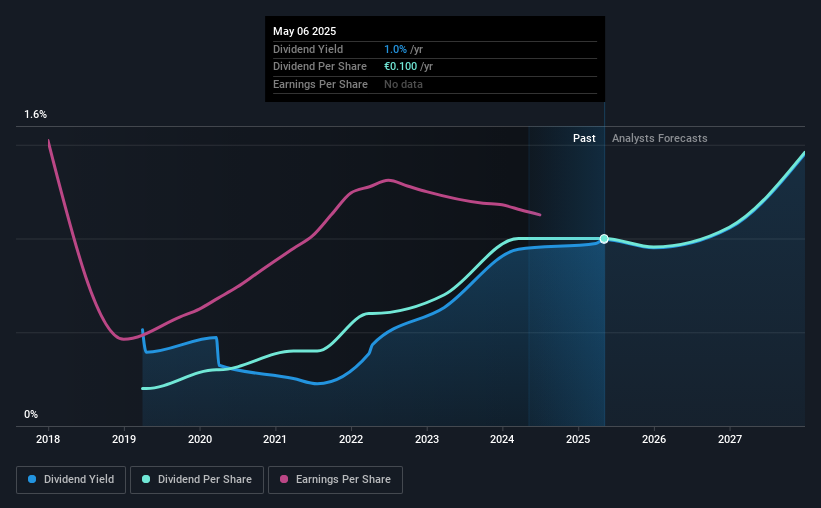Toggle the Earnings Per Share legend series

coord(335,480)
